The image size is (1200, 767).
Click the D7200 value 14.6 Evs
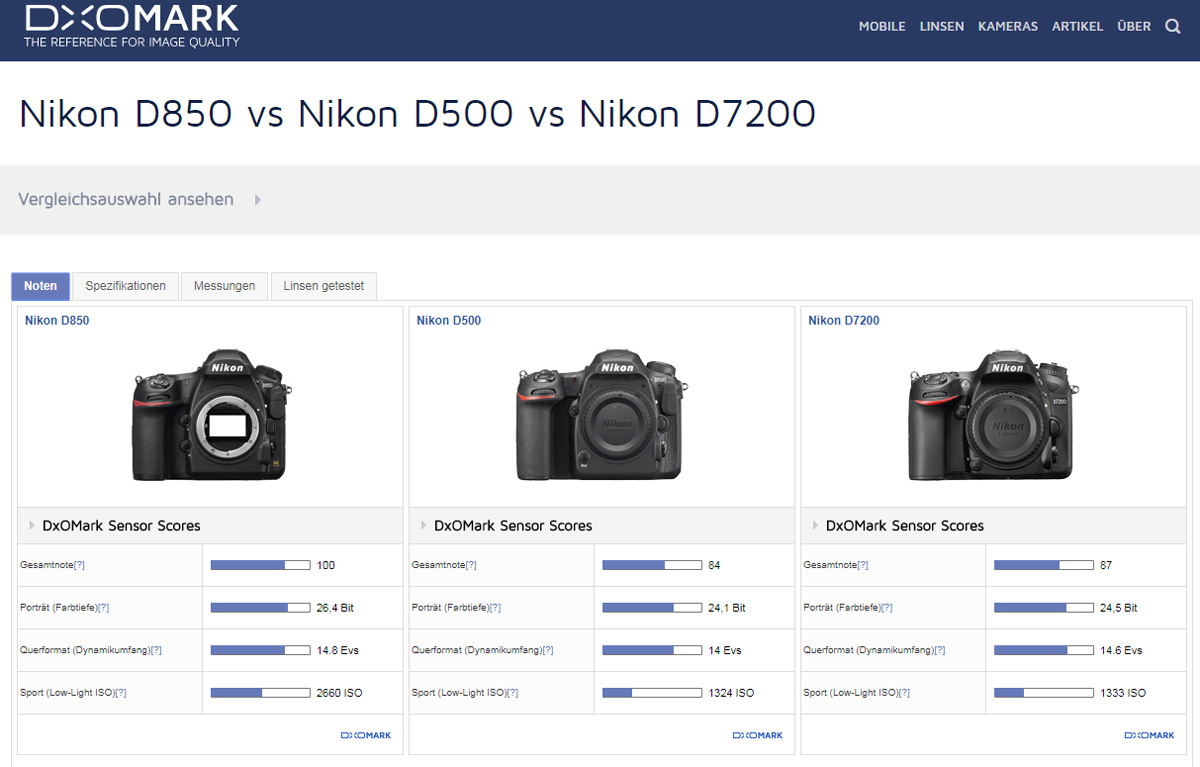pyautogui.click(x=1121, y=651)
